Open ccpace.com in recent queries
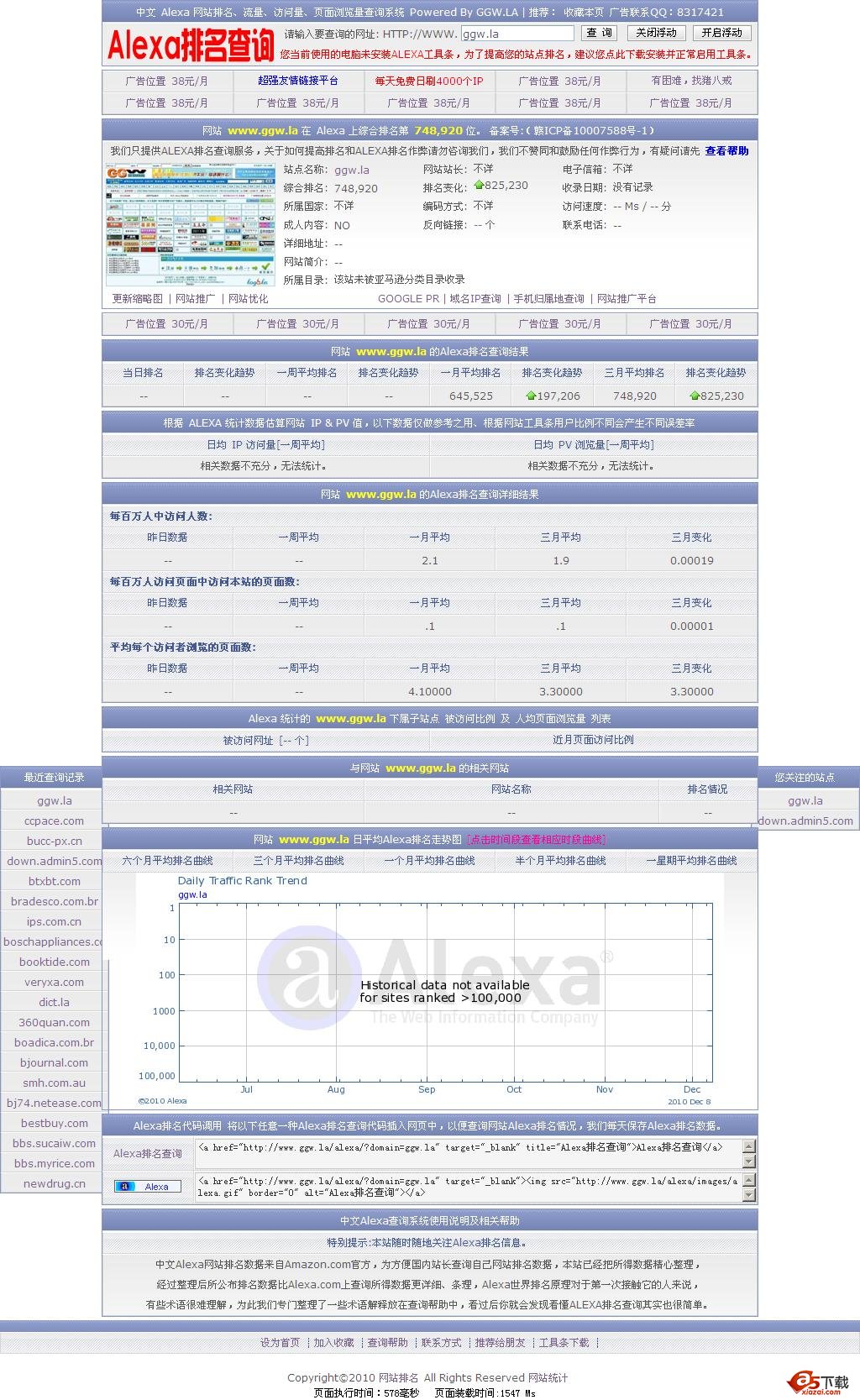Screen dimensions: 860x1400 pos(54,821)
